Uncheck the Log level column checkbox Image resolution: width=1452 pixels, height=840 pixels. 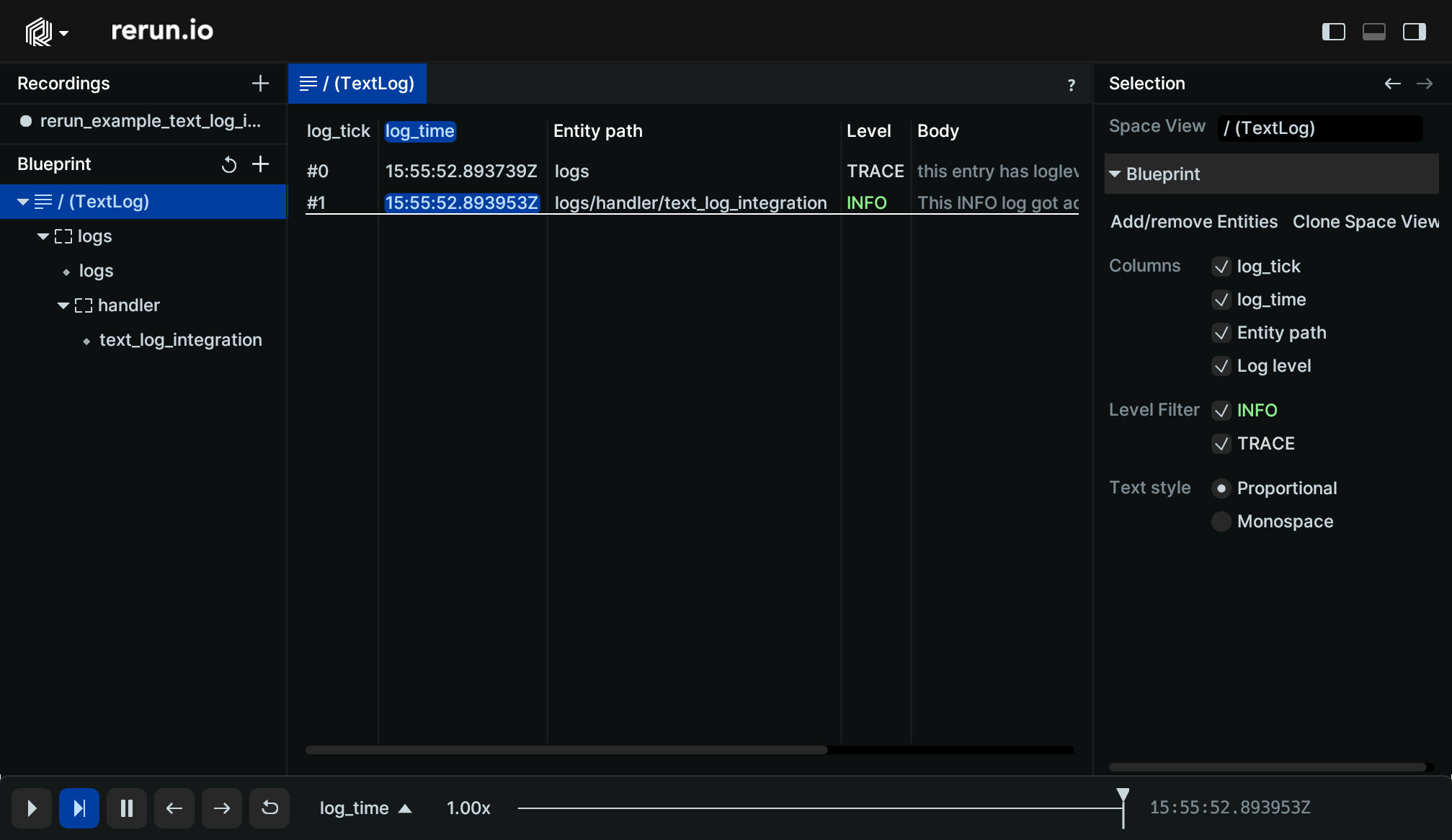[1221, 366]
